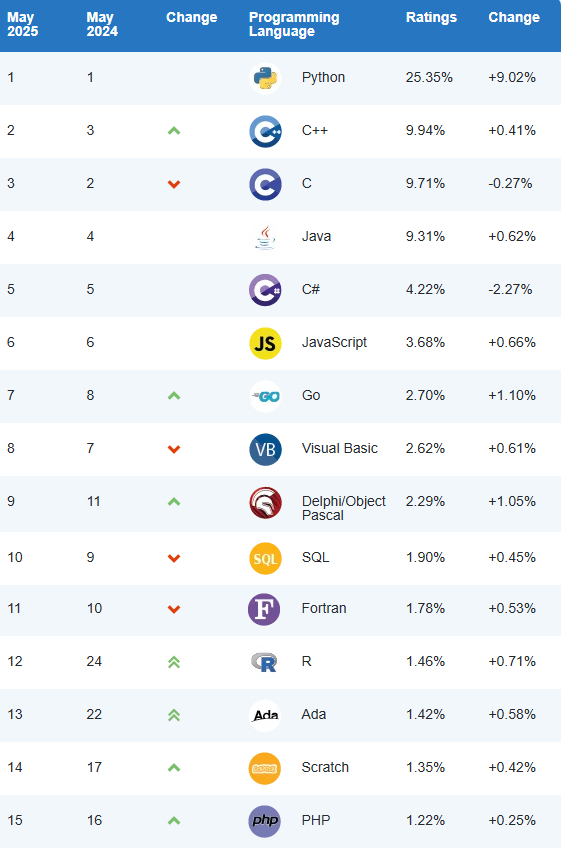
Task: Click the orange SQL icon
Action: 265,558
